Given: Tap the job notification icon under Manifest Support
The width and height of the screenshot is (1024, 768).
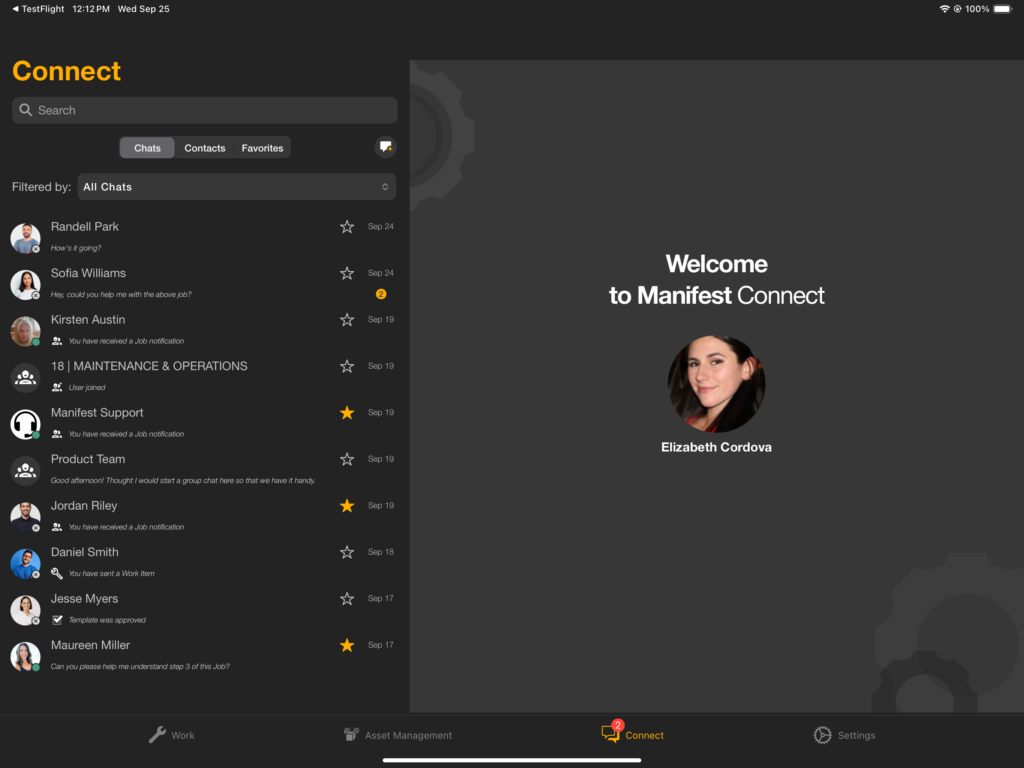Looking at the screenshot, I should tap(57, 434).
